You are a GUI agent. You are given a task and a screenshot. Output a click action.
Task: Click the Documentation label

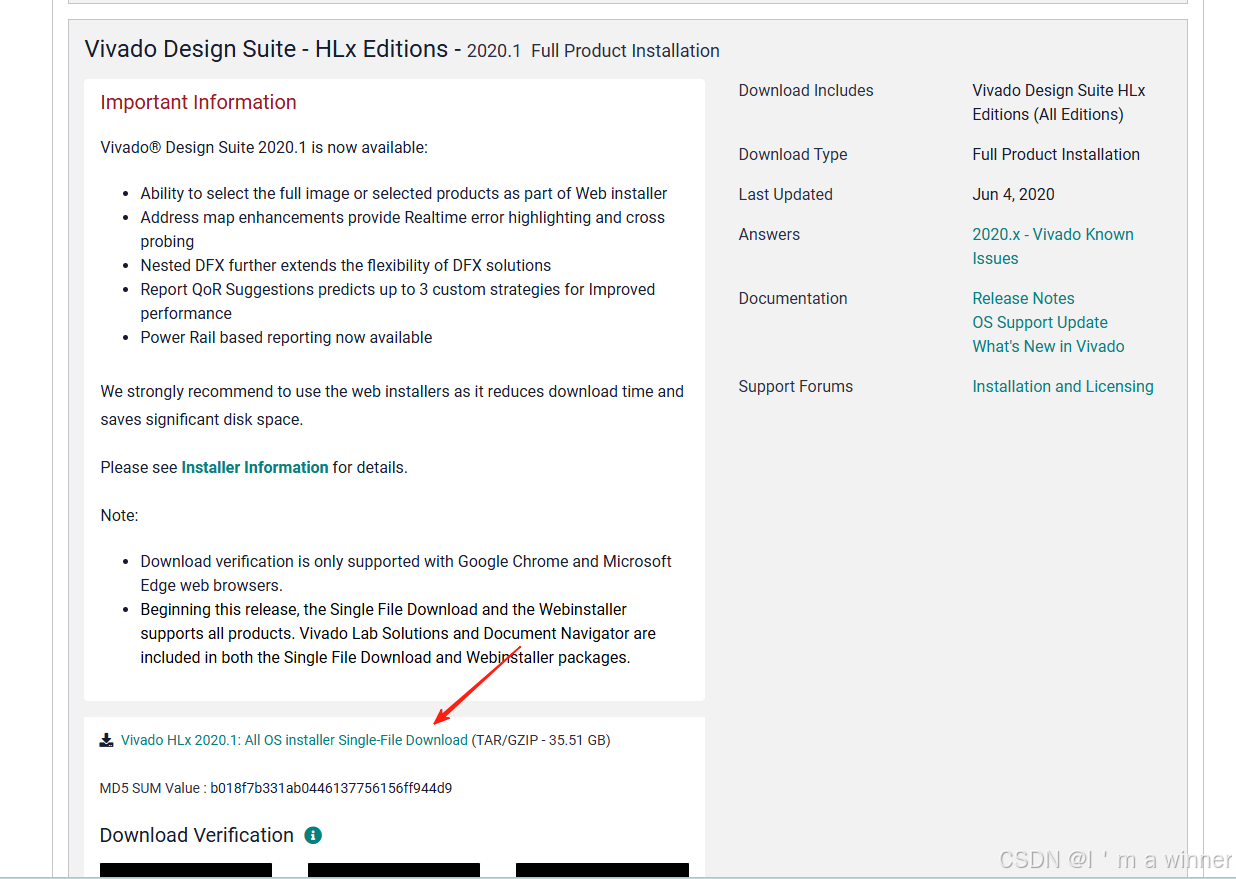[x=793, y=298]
